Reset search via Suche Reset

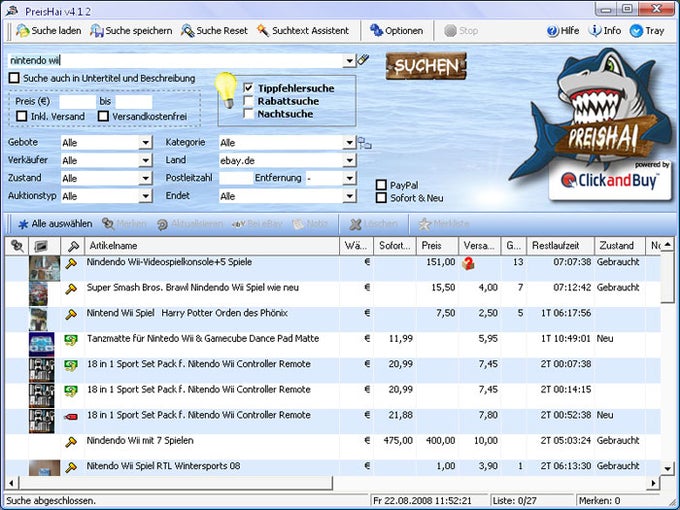coord(214,31)
